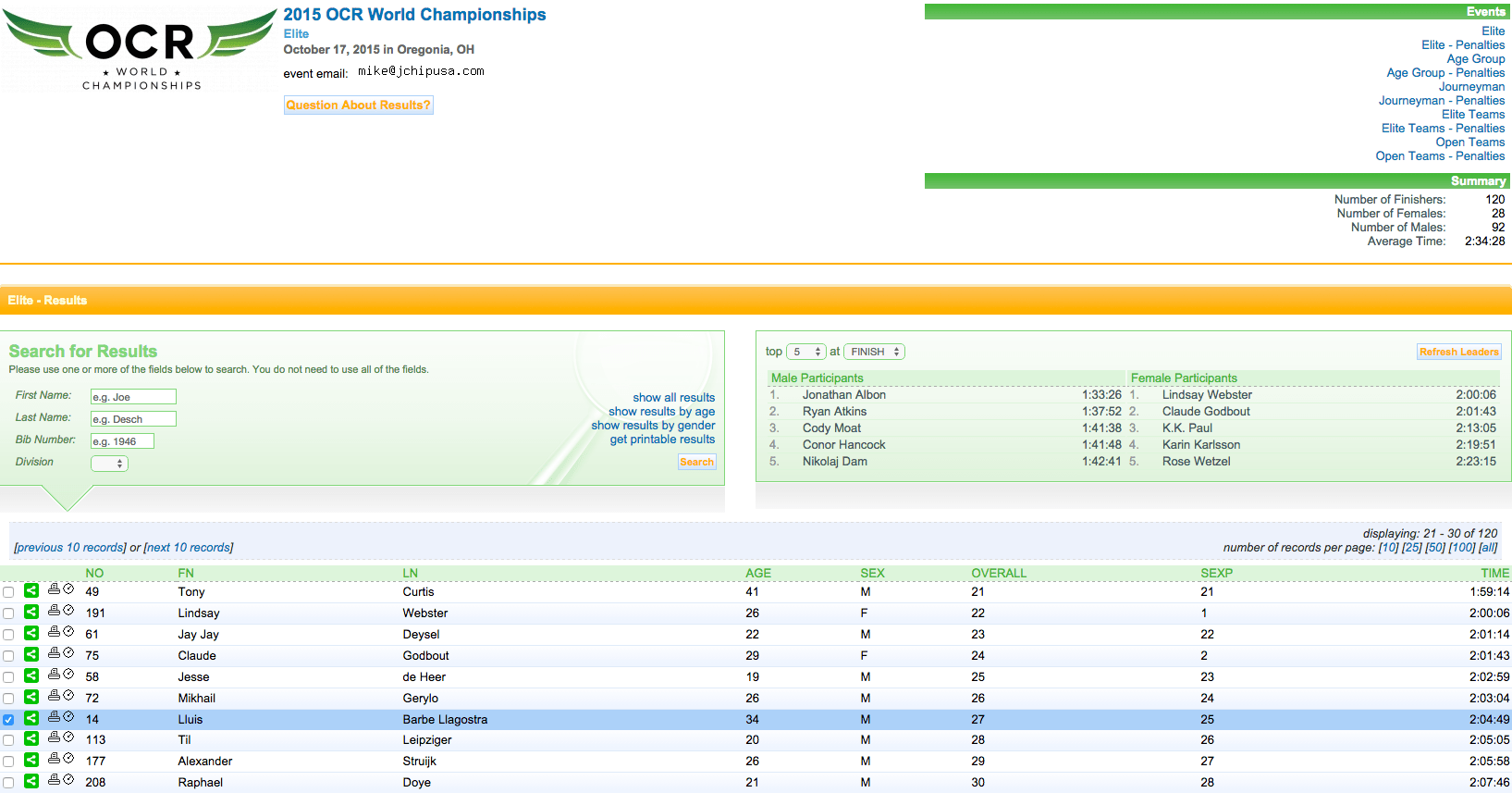Open Age Group event from Events list
Viewport: 1512px width, 793px height.
[1475, 59]
